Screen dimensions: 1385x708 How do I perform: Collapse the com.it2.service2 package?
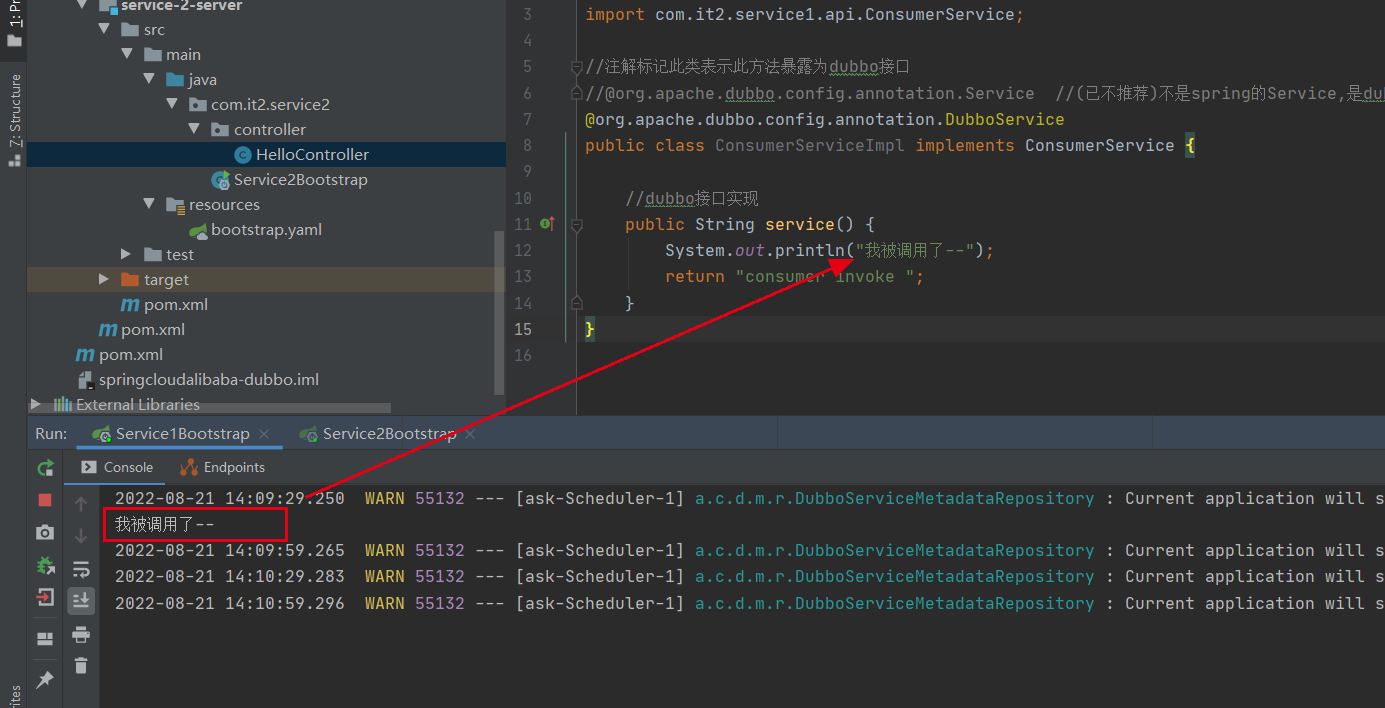point(172,105)
